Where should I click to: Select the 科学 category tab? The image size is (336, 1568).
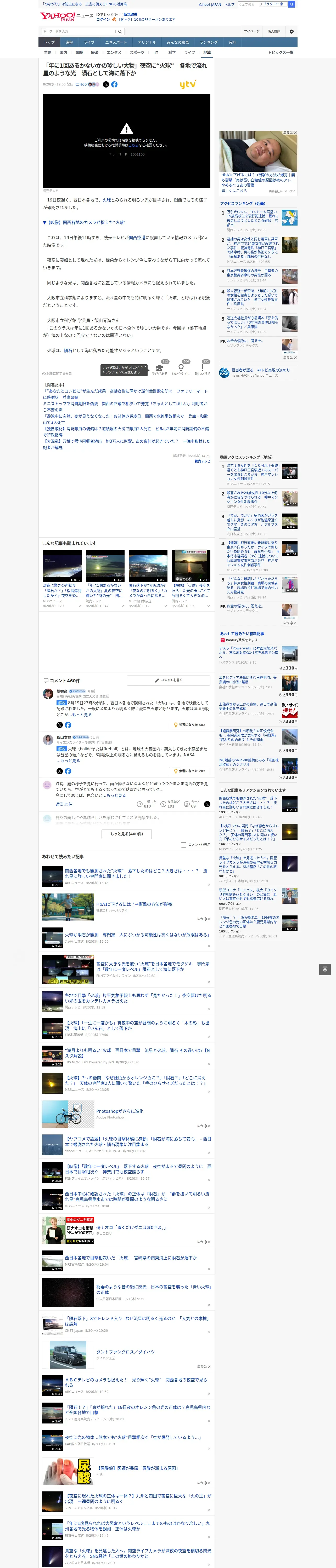[x=172, y=52]
